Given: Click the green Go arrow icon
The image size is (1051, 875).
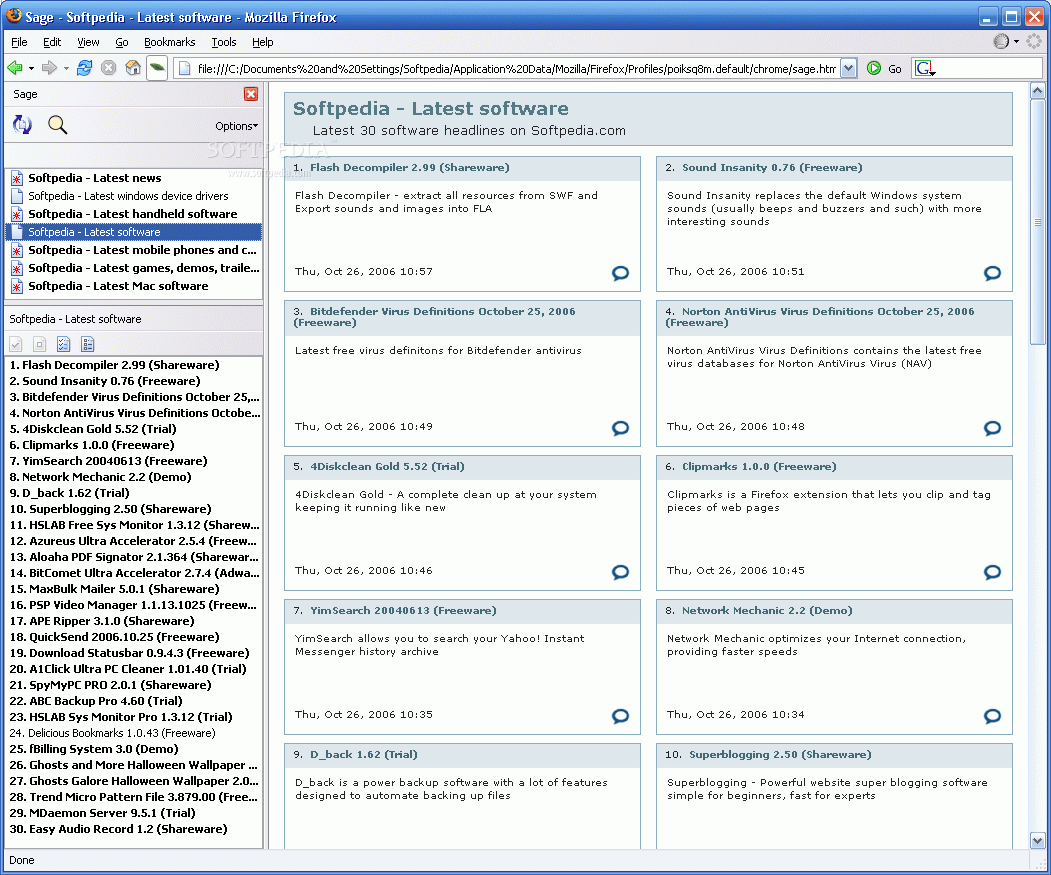Looking at the screenshot, I should pos(874,68).
